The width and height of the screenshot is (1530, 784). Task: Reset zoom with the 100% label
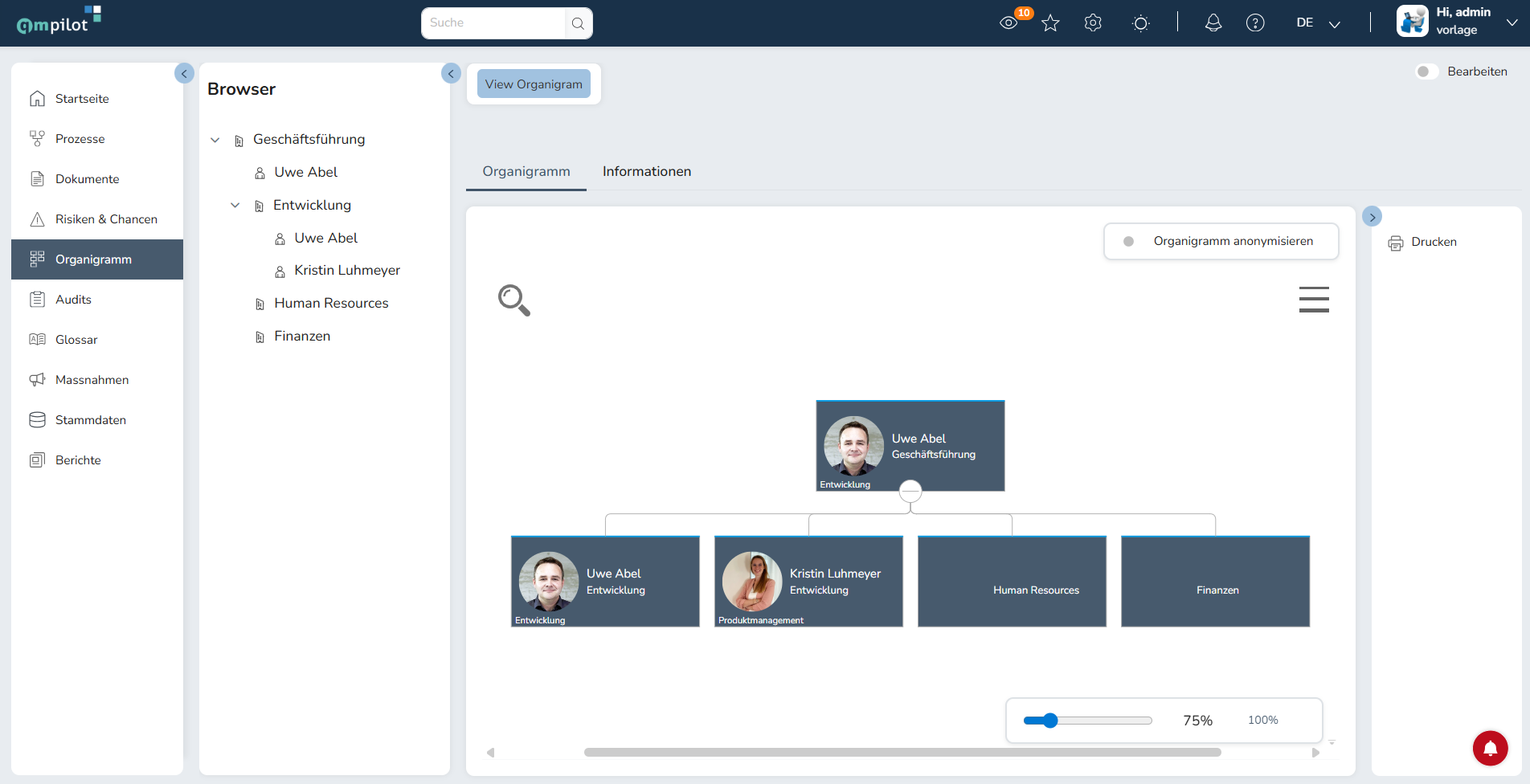click(x=1263, y=720)
